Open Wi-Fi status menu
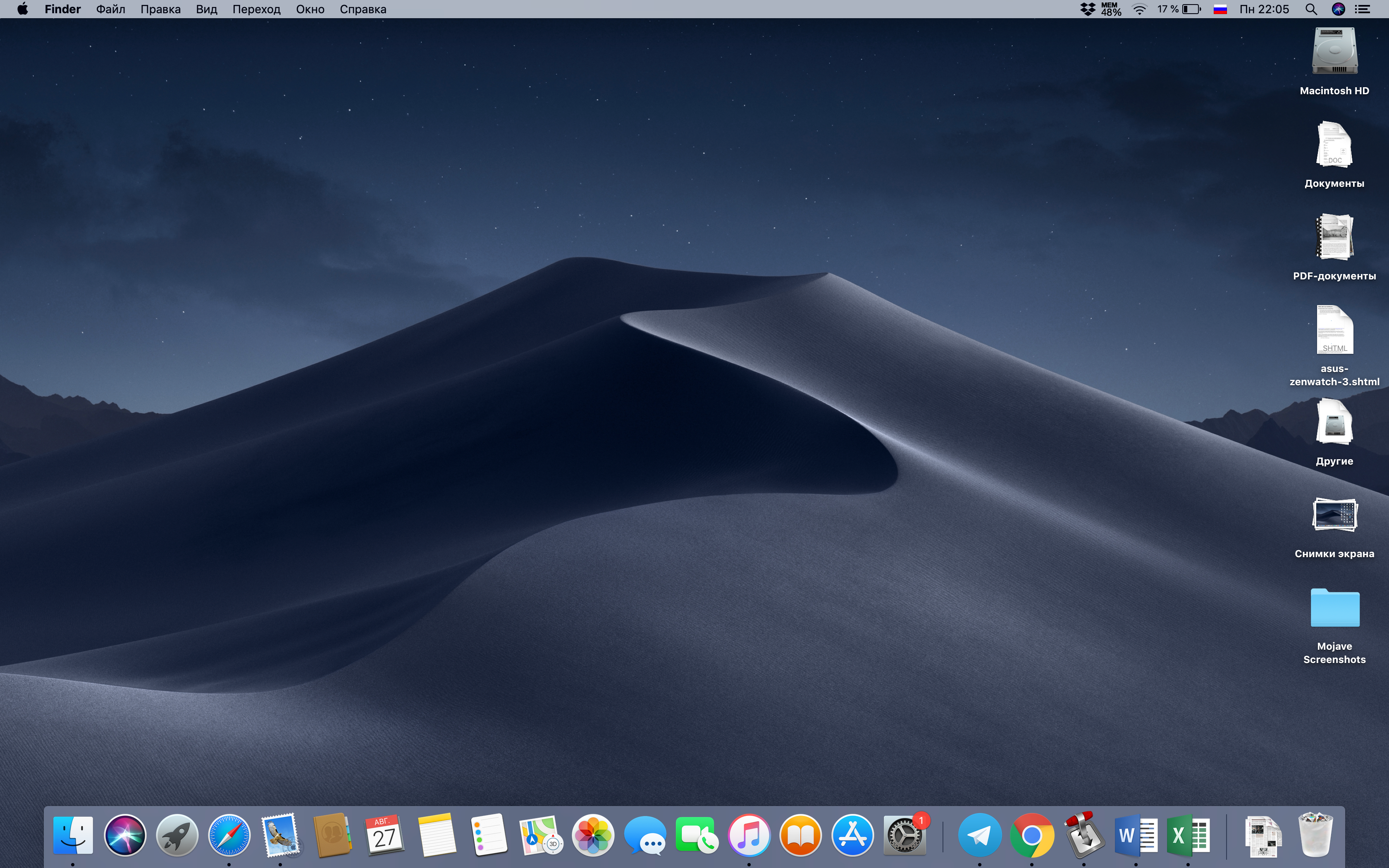 click(1139, 9)
